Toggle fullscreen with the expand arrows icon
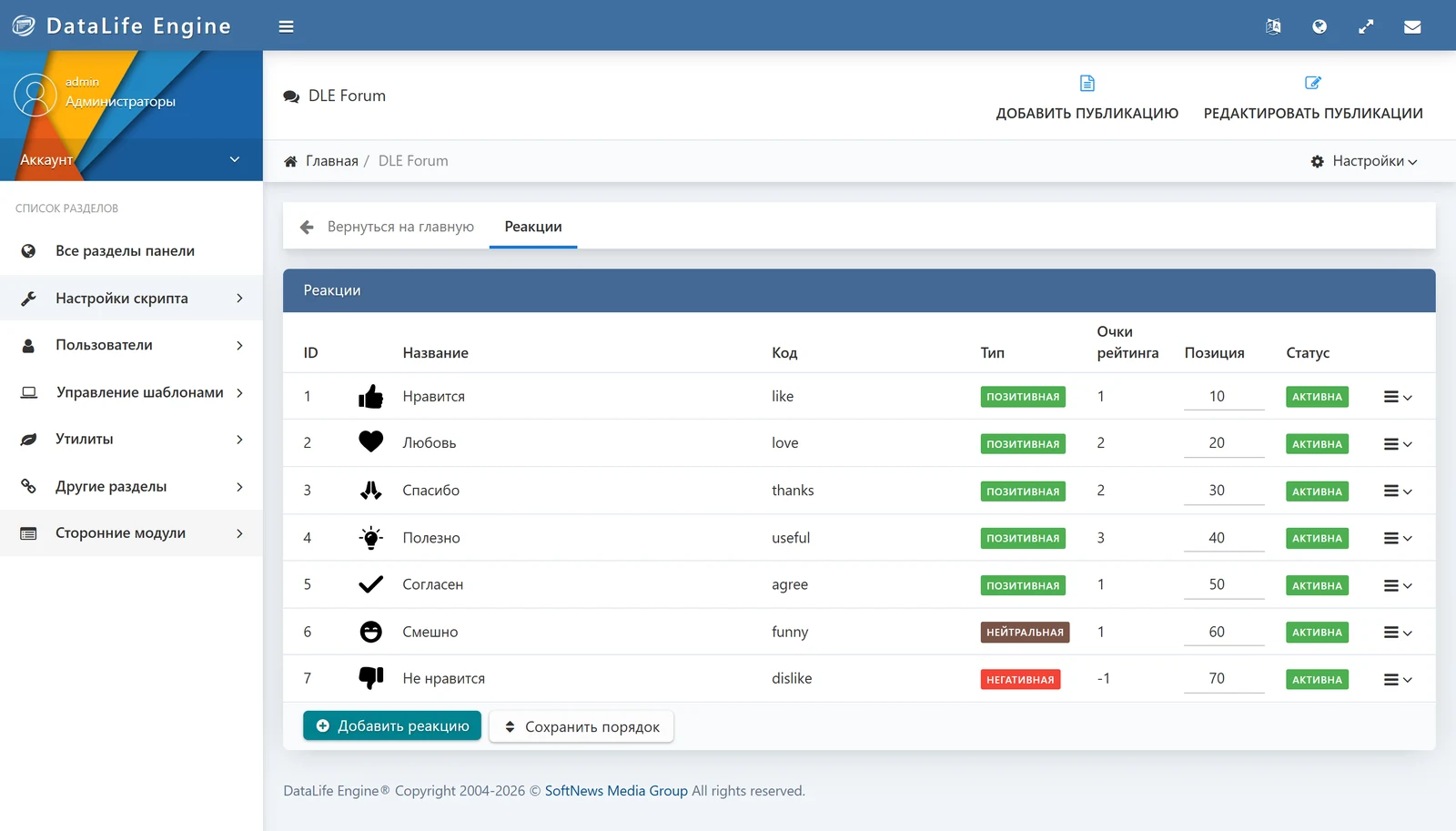The image size is (1456, 831). pyautogui.click(x=1366, y=26)
